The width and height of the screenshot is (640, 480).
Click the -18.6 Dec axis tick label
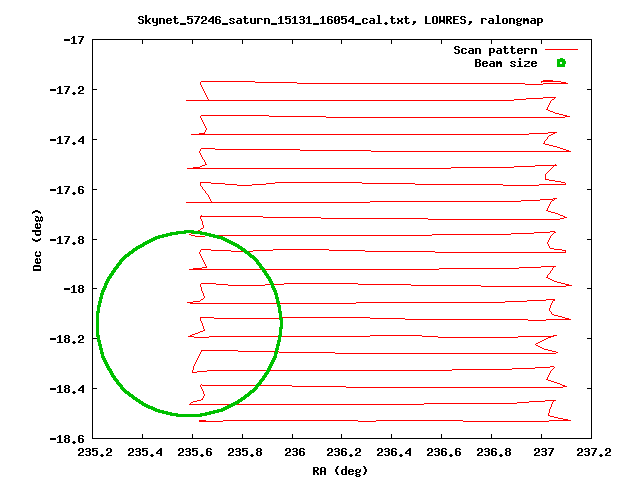point(67,439)
